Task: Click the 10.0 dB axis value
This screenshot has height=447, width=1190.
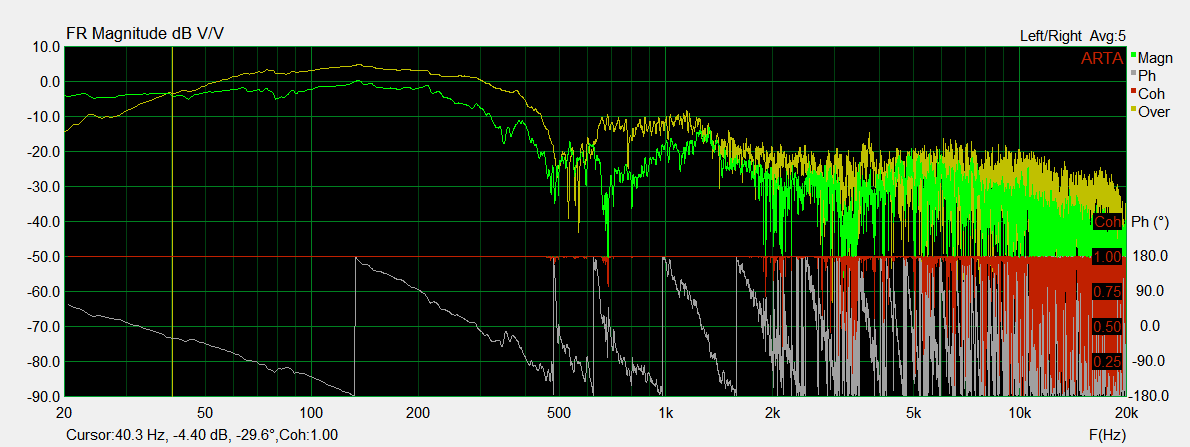Action: 46,47
